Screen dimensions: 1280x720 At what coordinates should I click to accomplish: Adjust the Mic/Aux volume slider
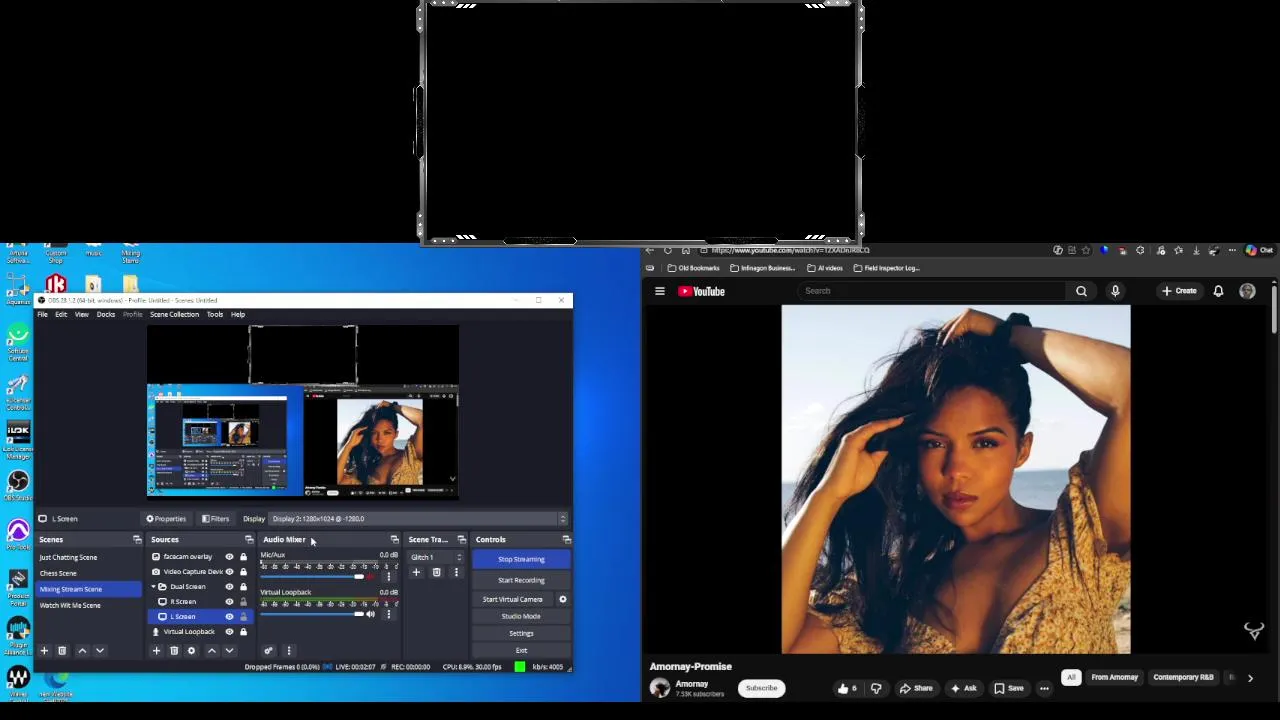pos(313,577)
